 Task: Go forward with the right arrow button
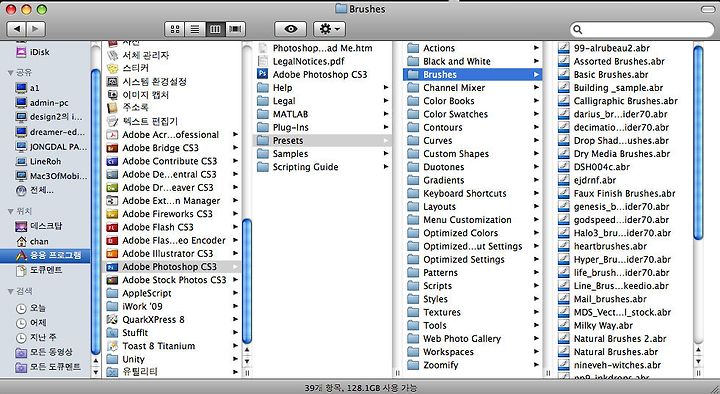[36, 29]
